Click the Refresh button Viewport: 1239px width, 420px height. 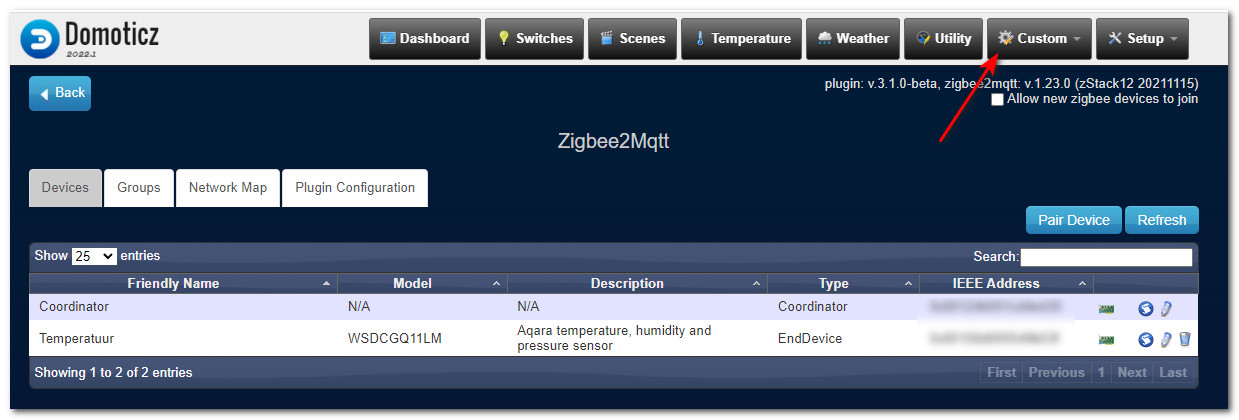click(1162, 220)
